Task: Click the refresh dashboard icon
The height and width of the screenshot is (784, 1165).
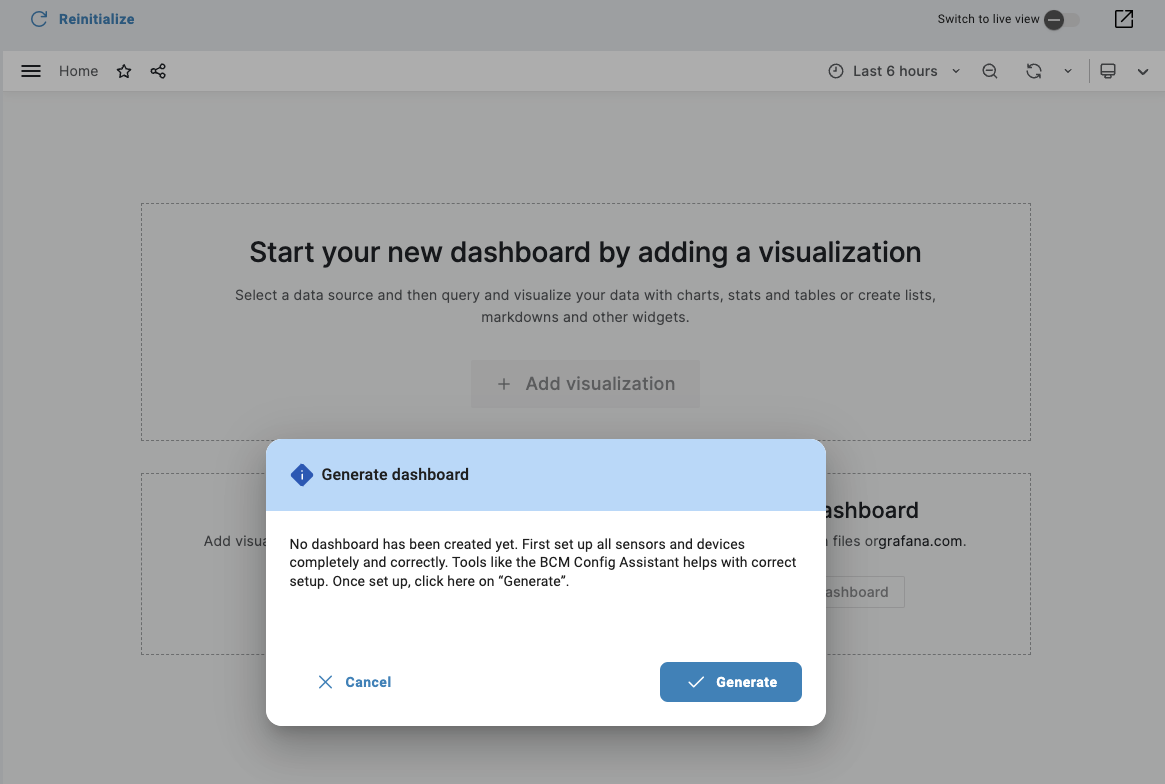Action: click(1034, 71)
